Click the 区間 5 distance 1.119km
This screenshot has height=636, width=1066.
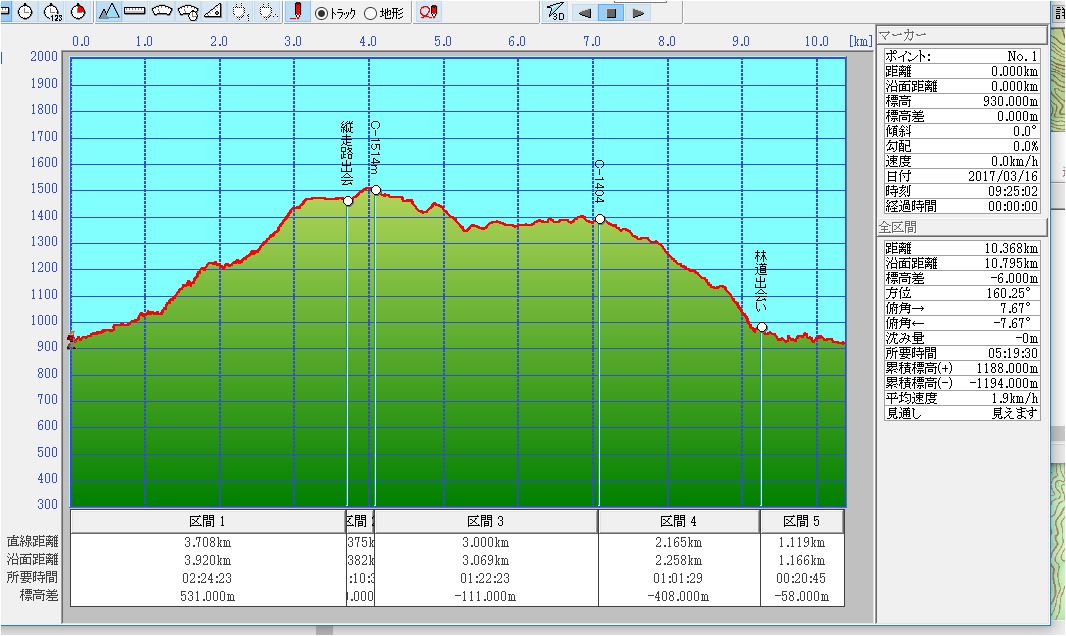pos(802,542)
